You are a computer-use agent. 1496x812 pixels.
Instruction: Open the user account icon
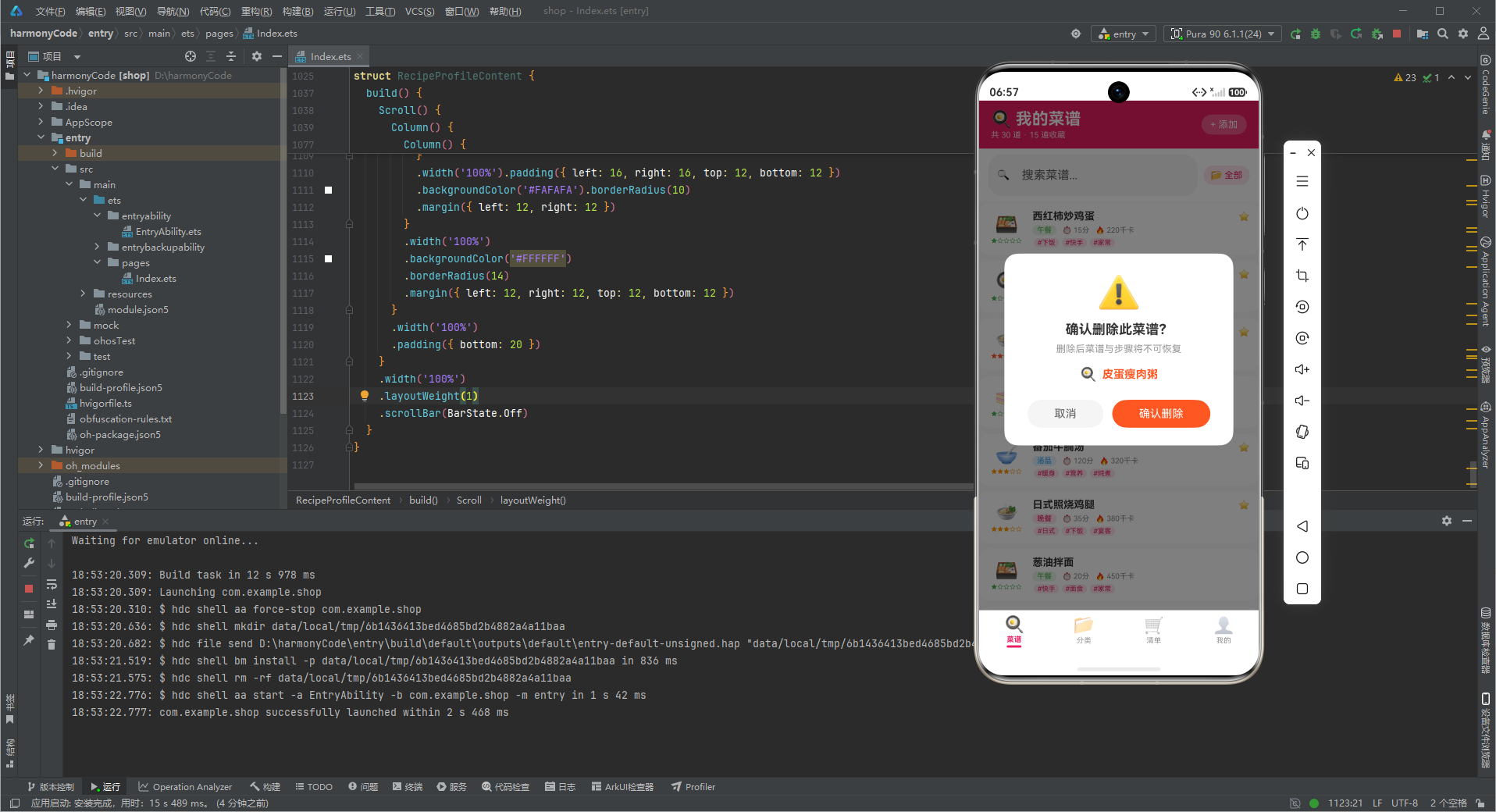tap(1484, 34)
